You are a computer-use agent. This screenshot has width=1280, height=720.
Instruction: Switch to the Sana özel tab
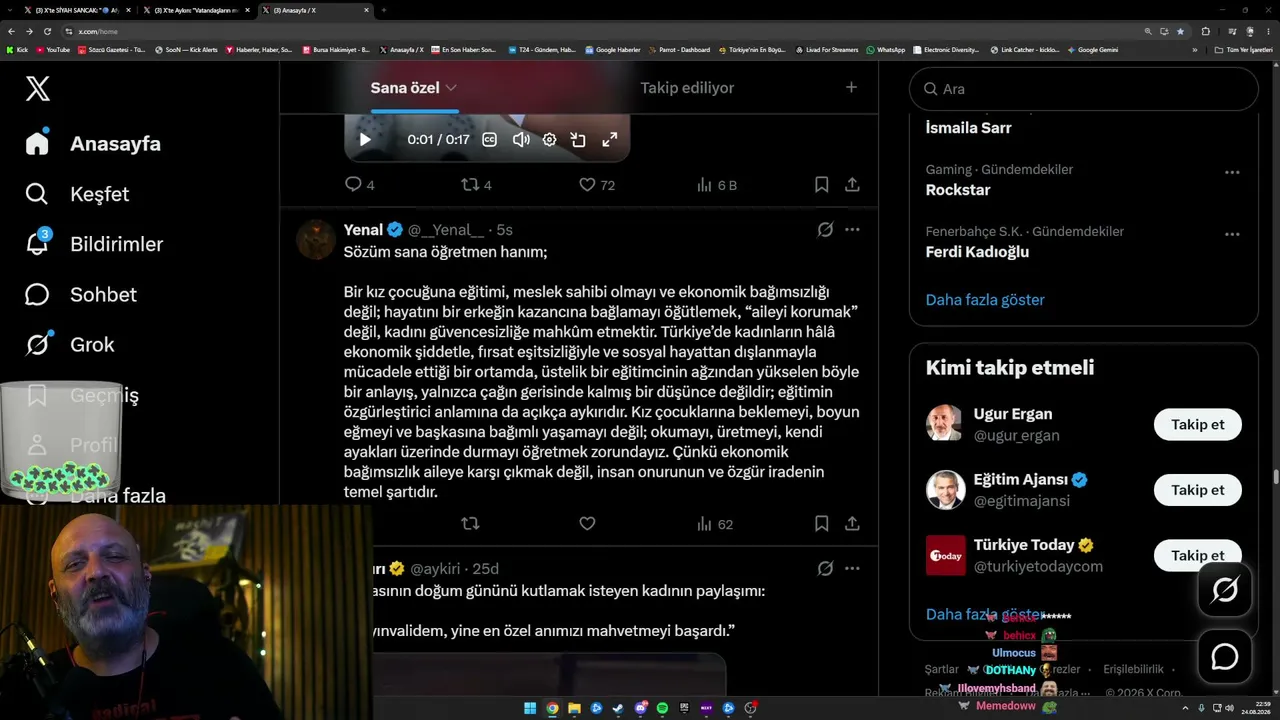pos(405,88)
